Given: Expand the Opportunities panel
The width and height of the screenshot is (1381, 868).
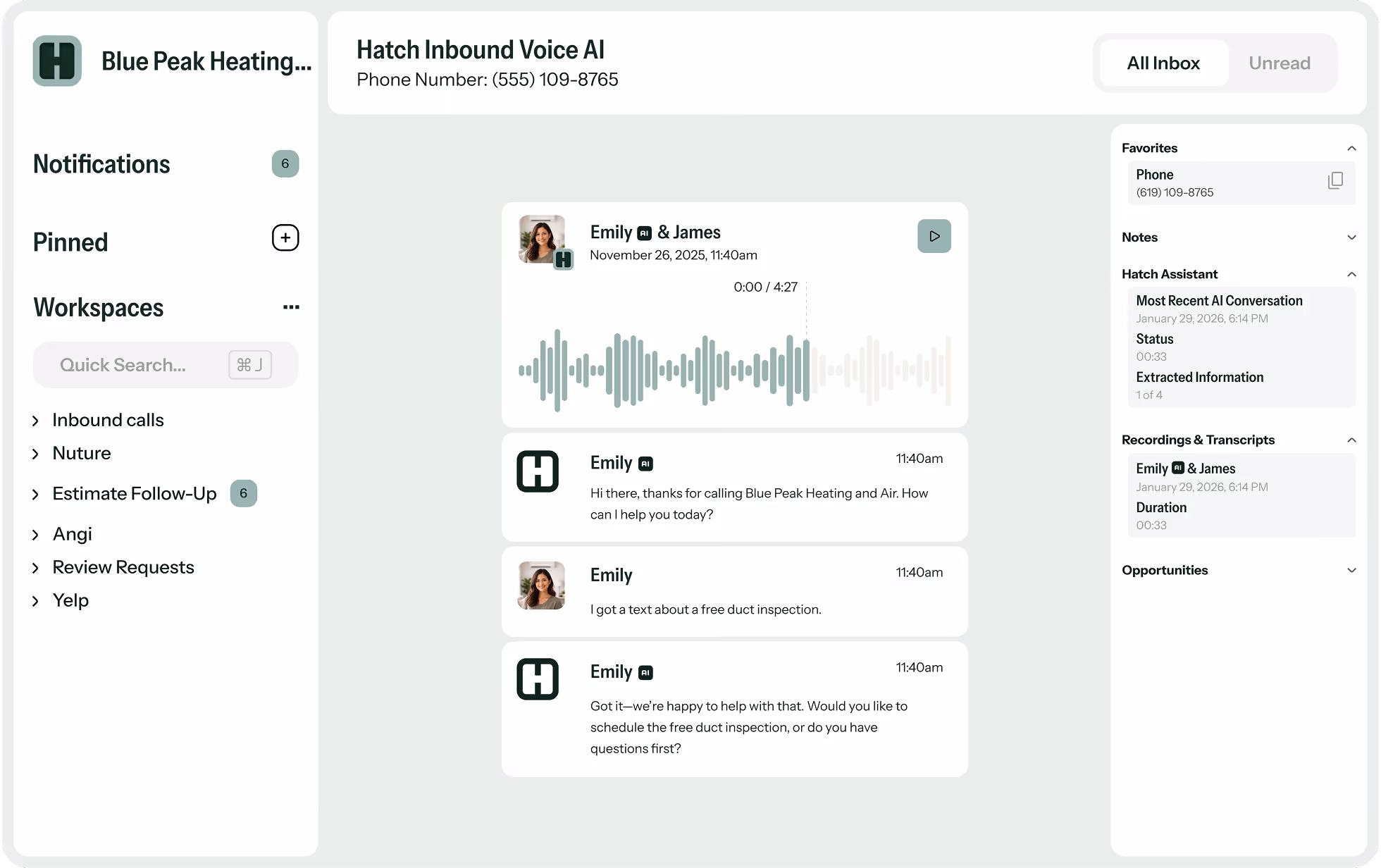Looking at the screenshot, I should point(1351,570).
